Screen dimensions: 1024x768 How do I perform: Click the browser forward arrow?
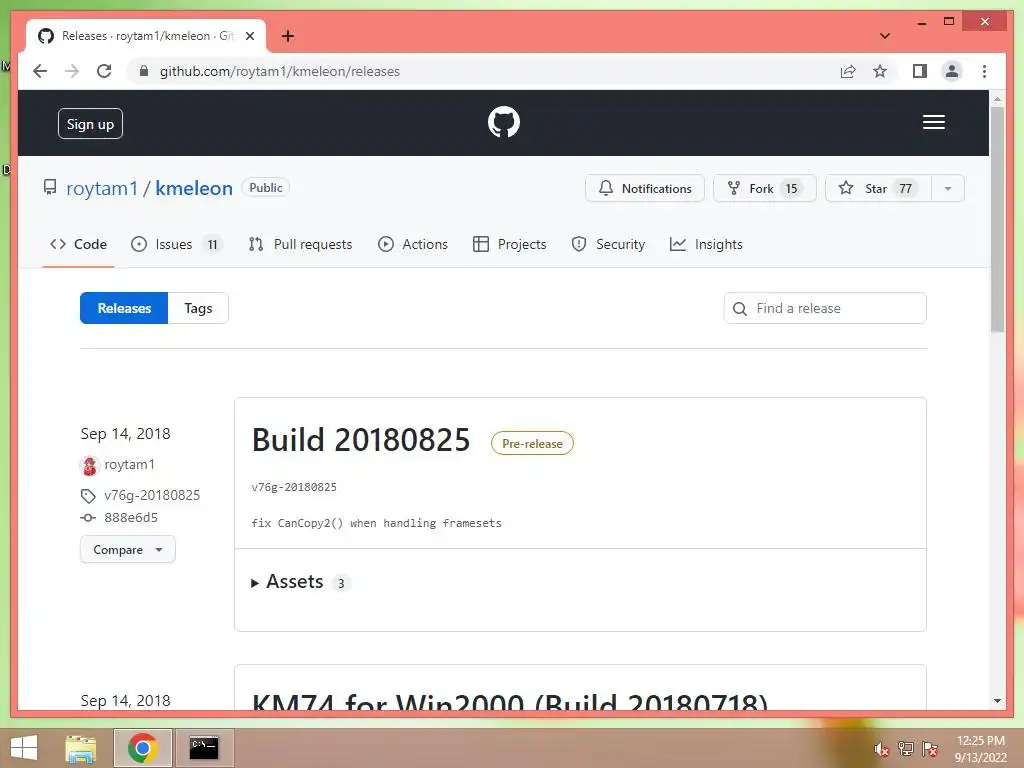tap(72, 71)
